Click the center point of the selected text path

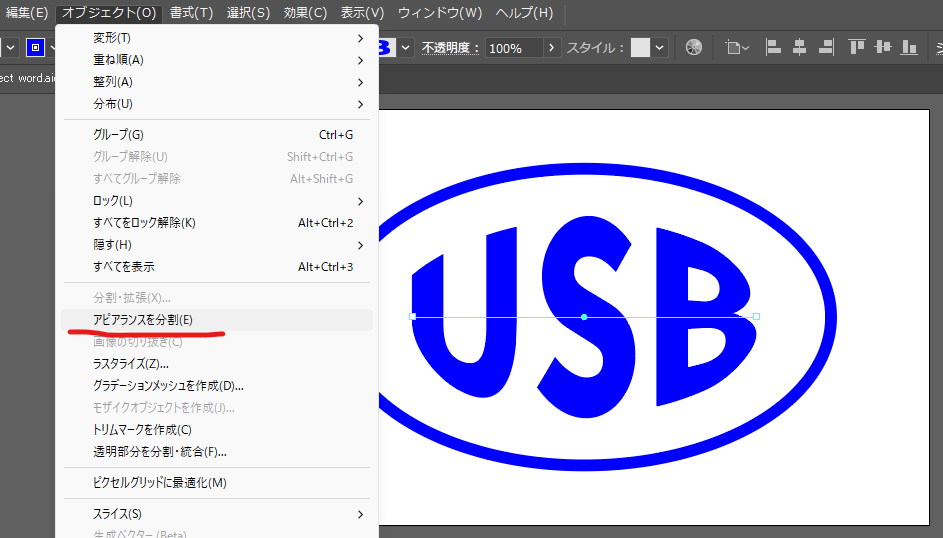coord(584,317)
